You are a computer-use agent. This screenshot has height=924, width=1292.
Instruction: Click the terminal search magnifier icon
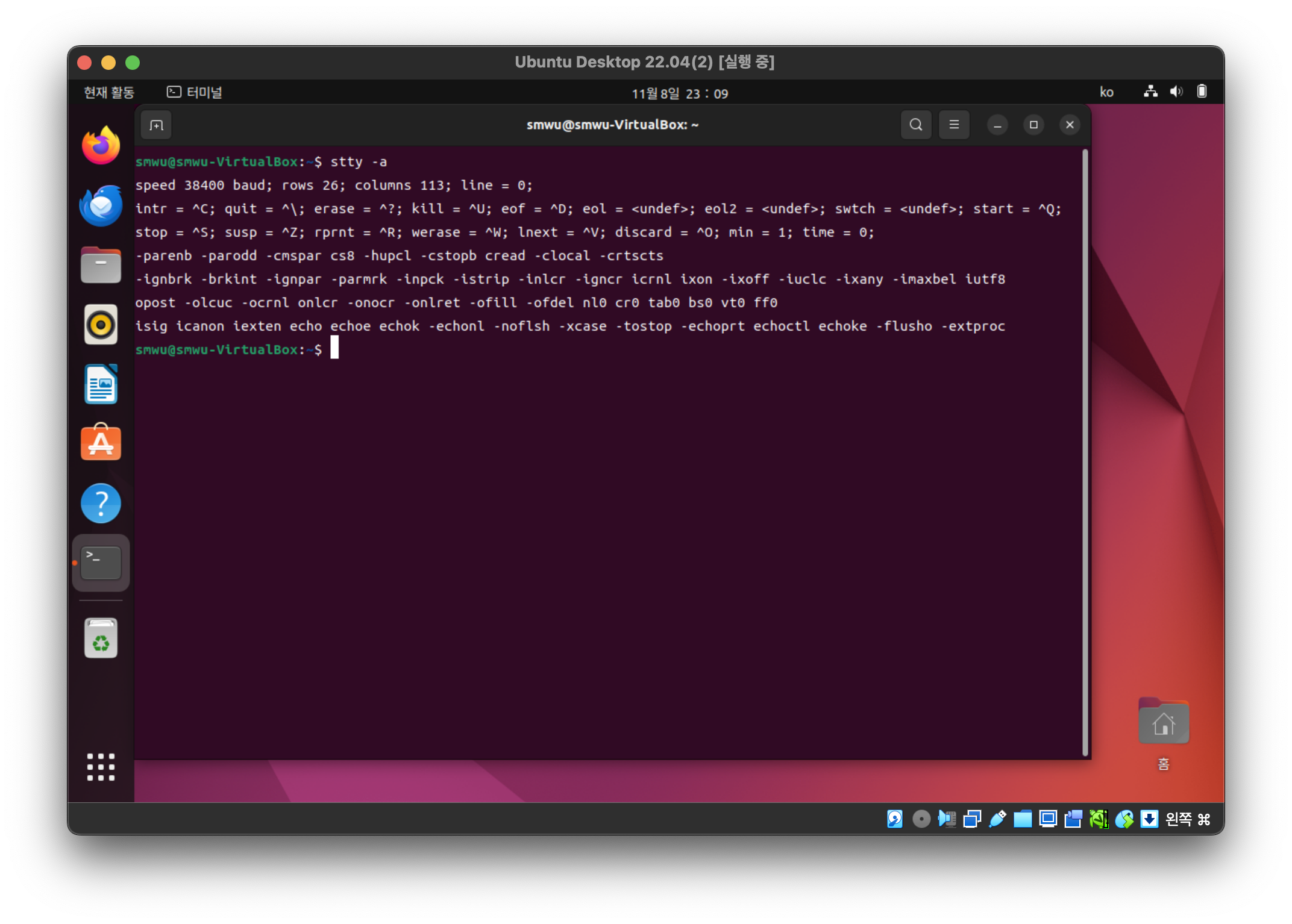tap(916, 125)
